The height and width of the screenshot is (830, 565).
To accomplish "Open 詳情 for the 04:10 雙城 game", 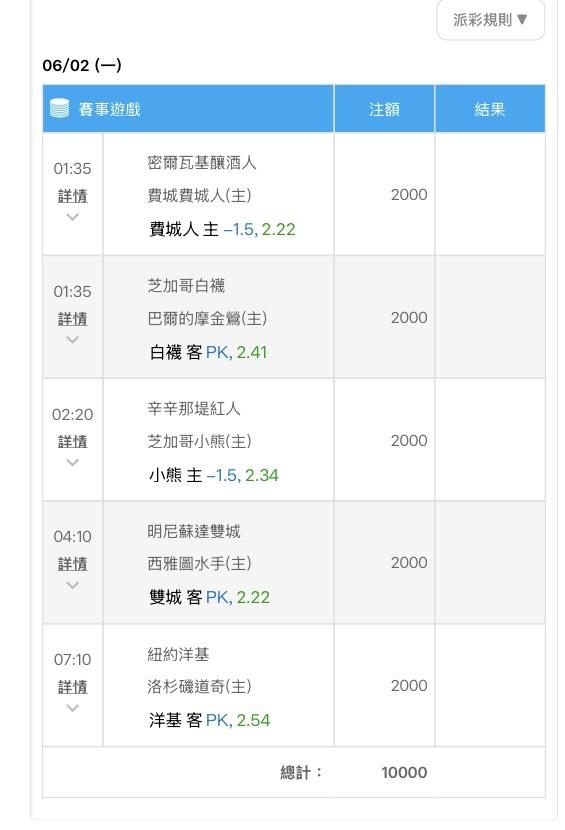I will tap(73, 564).
